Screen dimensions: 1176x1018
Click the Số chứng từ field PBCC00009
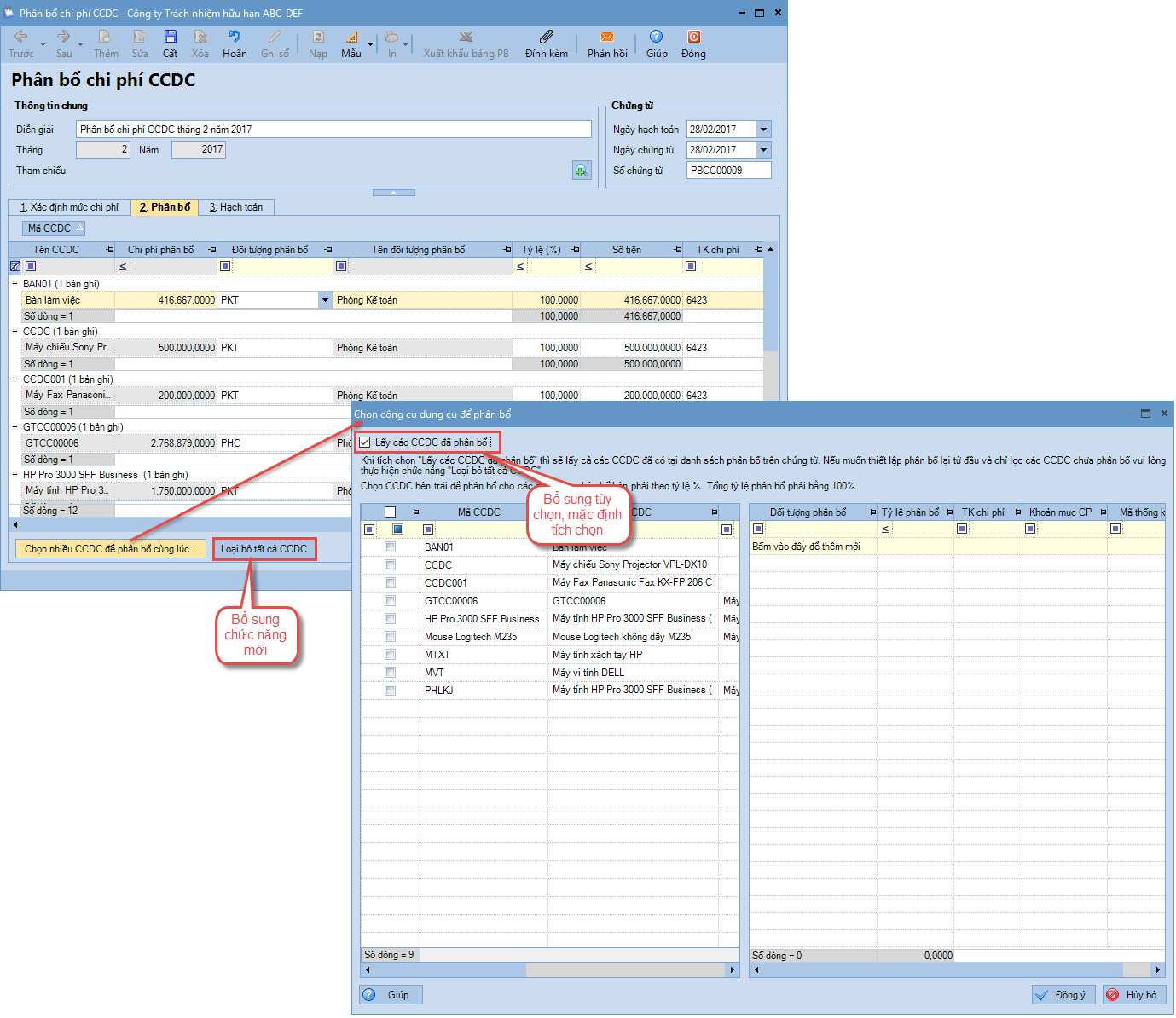point(729,171)
